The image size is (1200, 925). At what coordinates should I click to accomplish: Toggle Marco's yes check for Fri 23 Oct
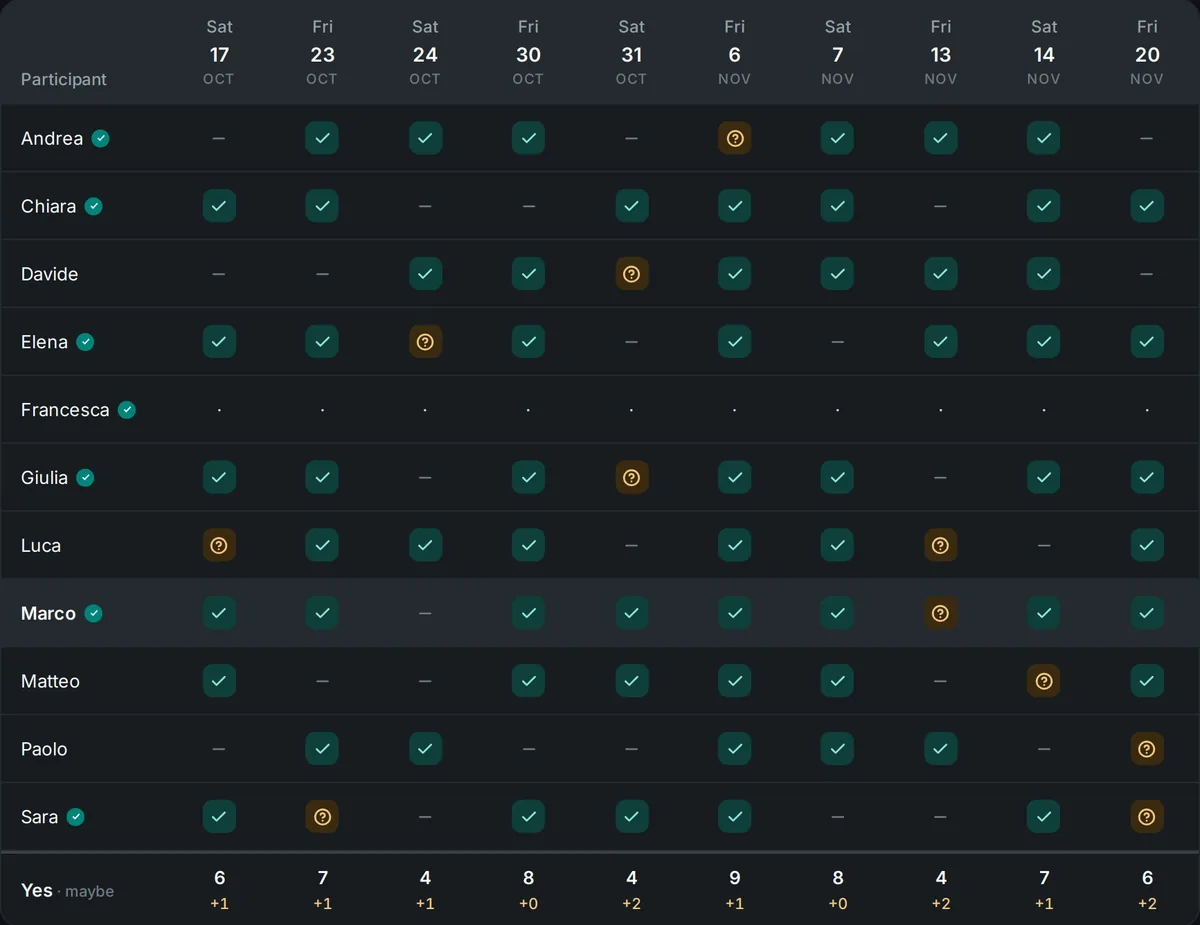tap(322, 613)
